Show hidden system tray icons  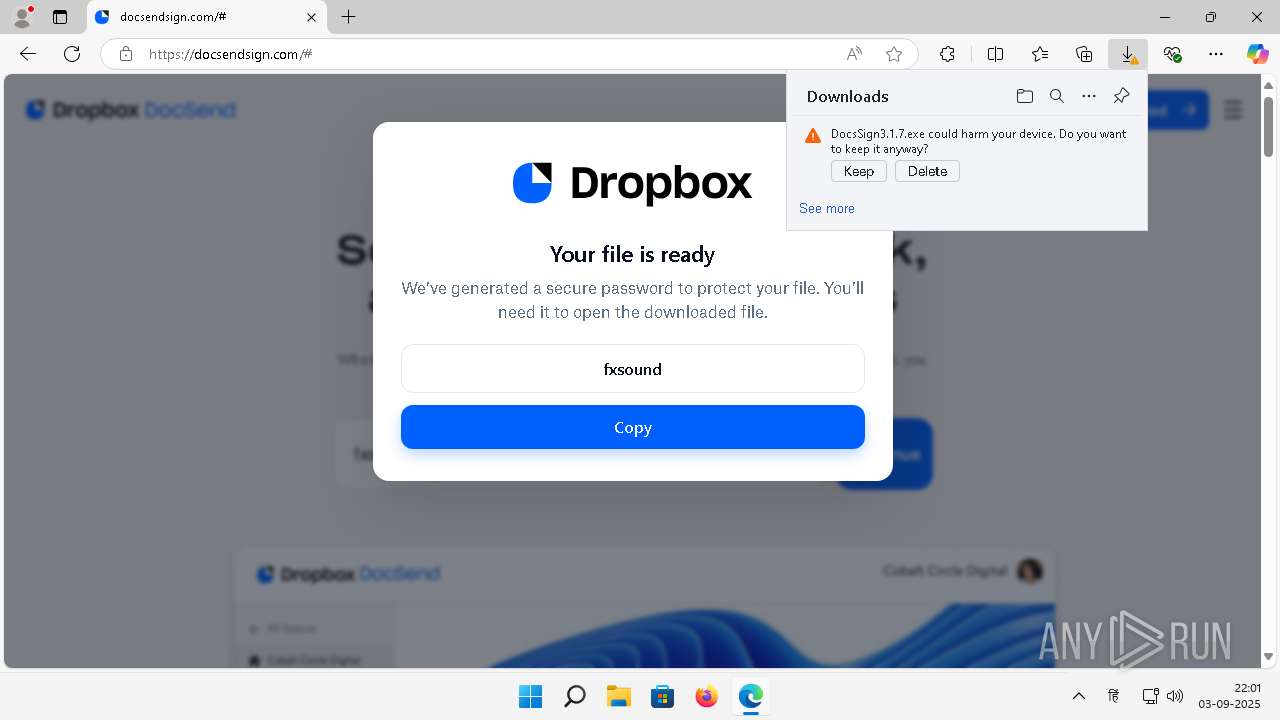tap(1078, 696)
